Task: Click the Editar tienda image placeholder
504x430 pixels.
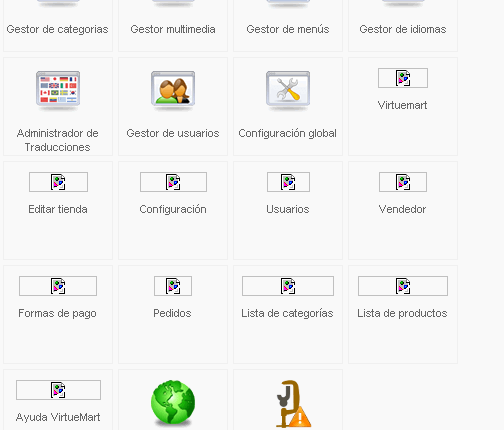Action: tap(58, 182)
